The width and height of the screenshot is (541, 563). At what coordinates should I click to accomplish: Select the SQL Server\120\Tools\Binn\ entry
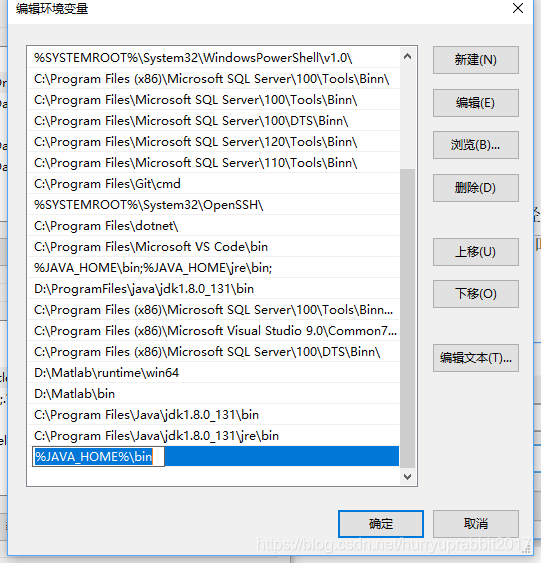click(x=214, y=142)
